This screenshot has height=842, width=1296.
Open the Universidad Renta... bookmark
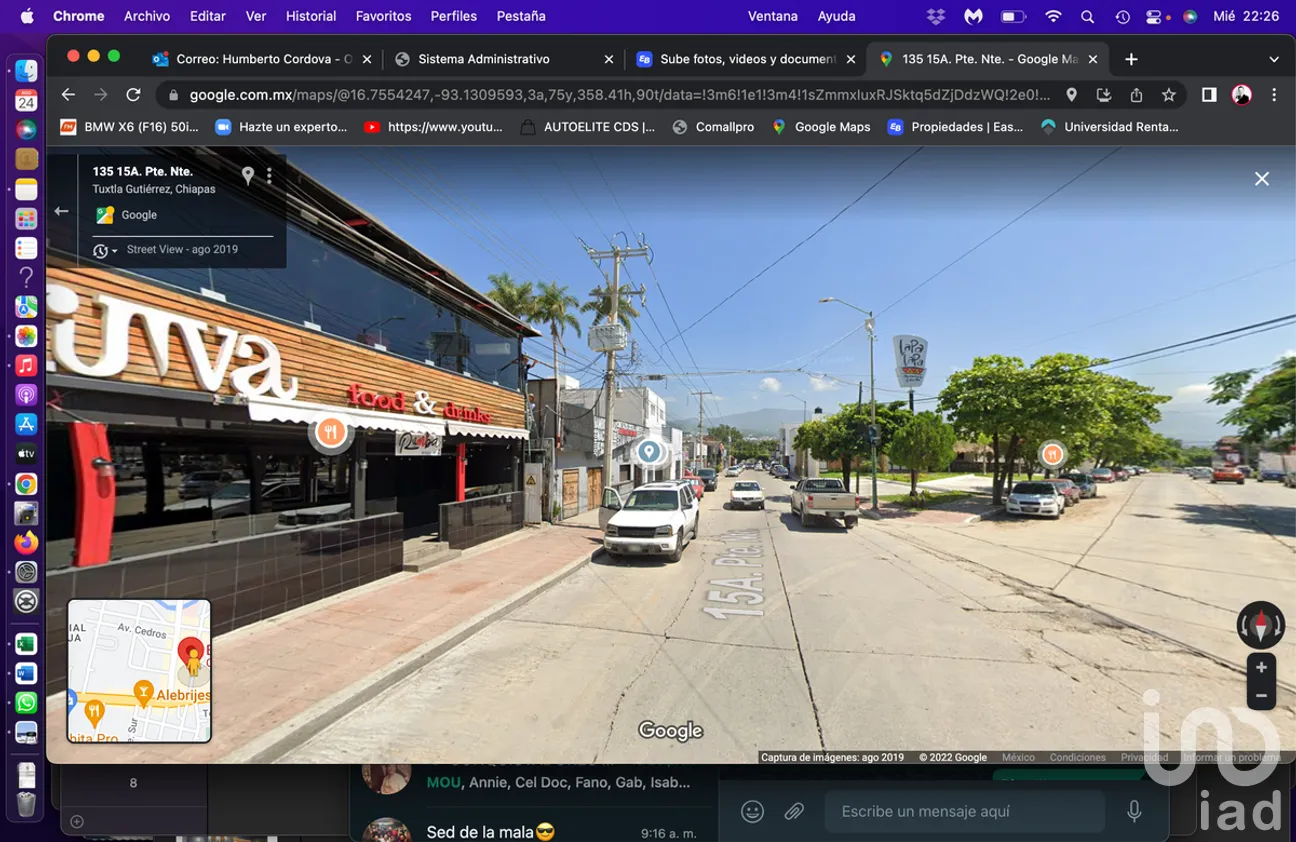pos(1110,127)
